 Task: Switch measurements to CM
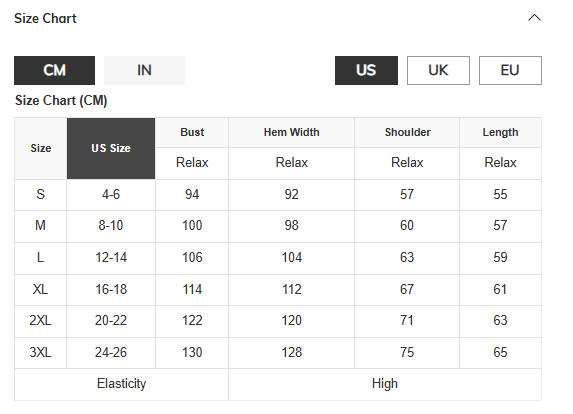[54, 71]
